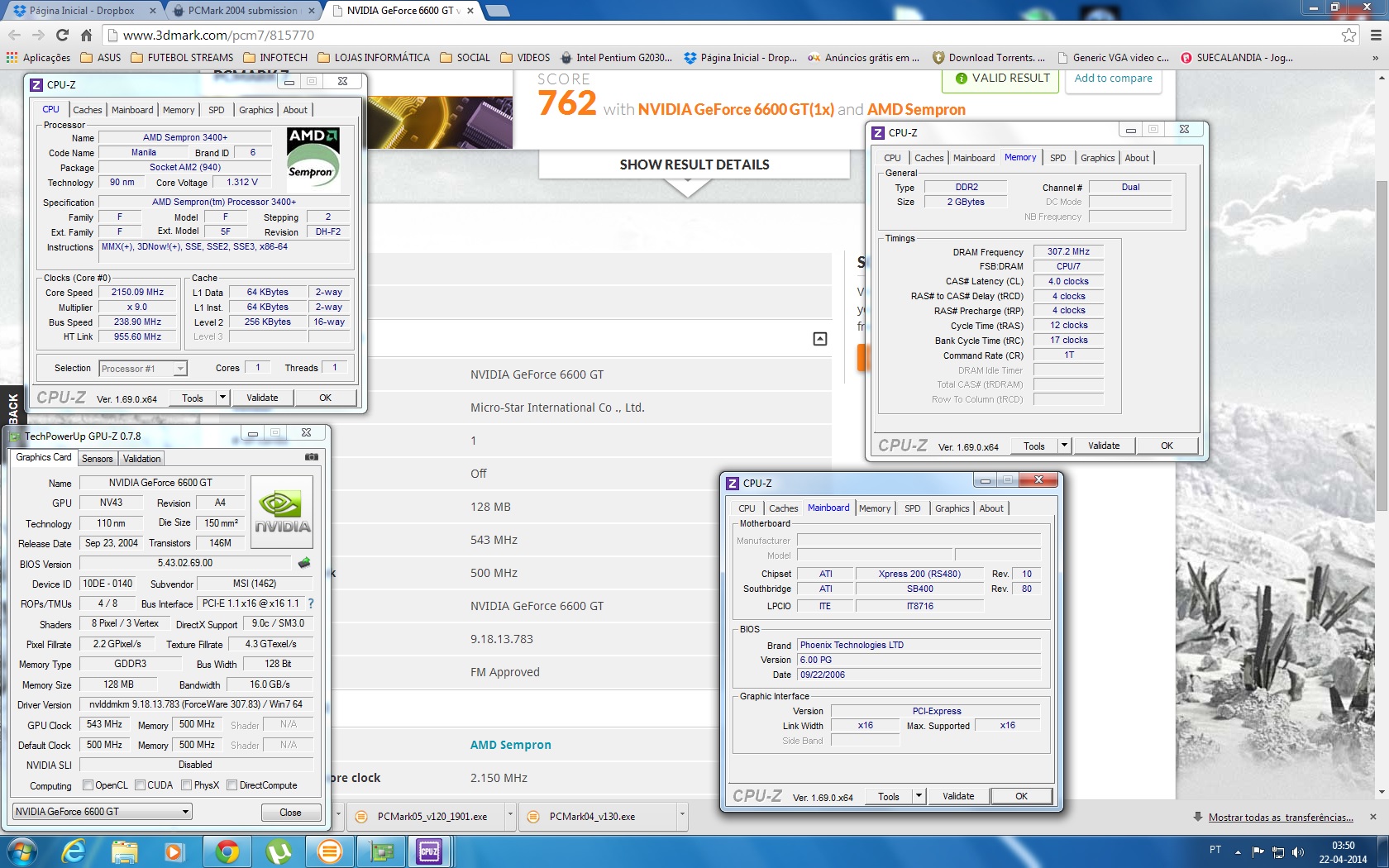Go to the Chrome home page
The width and height of the screenshot is (1389, 868).
point(86,35)
